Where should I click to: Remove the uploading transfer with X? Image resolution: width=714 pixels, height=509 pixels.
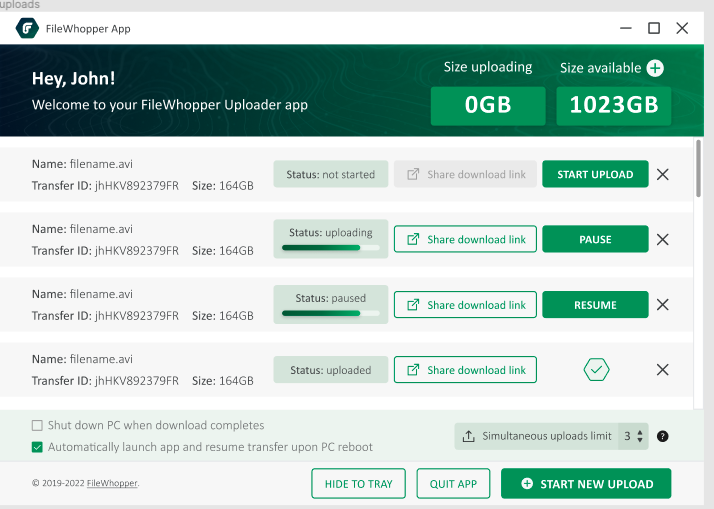663,239
